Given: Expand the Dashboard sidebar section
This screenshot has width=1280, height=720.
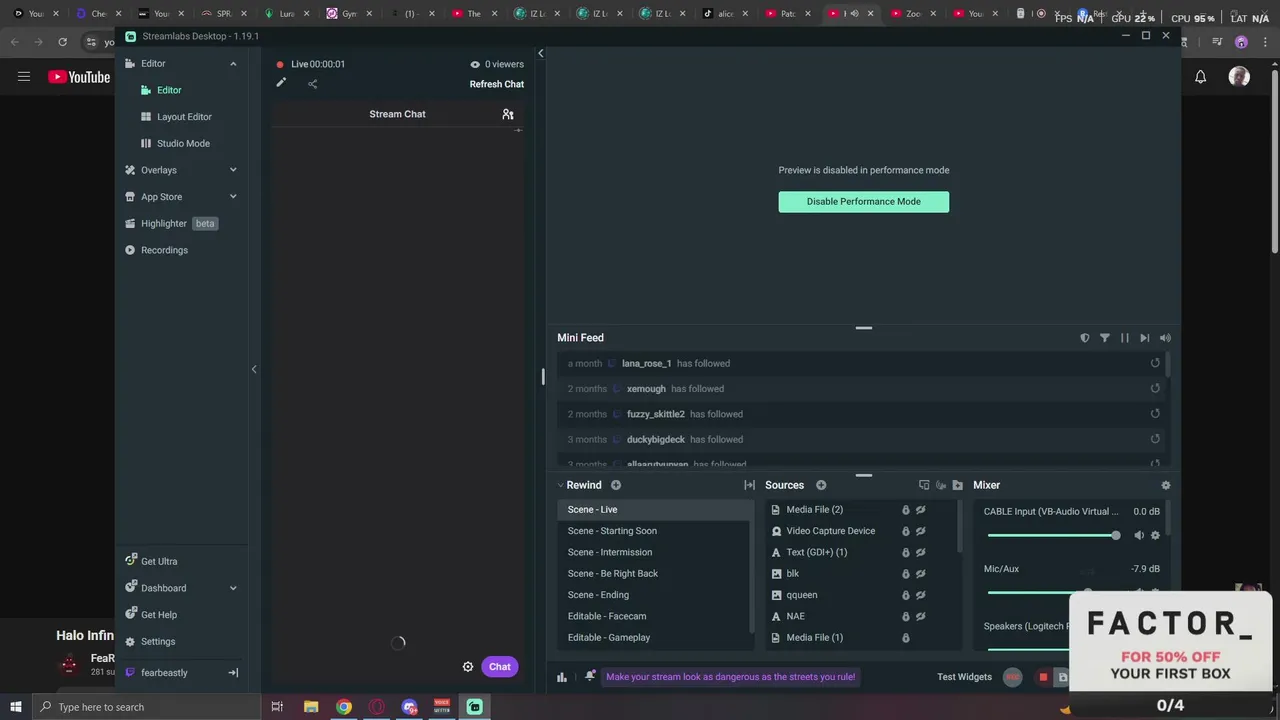Looking at the screenshot, I should [x=233, y=588].
